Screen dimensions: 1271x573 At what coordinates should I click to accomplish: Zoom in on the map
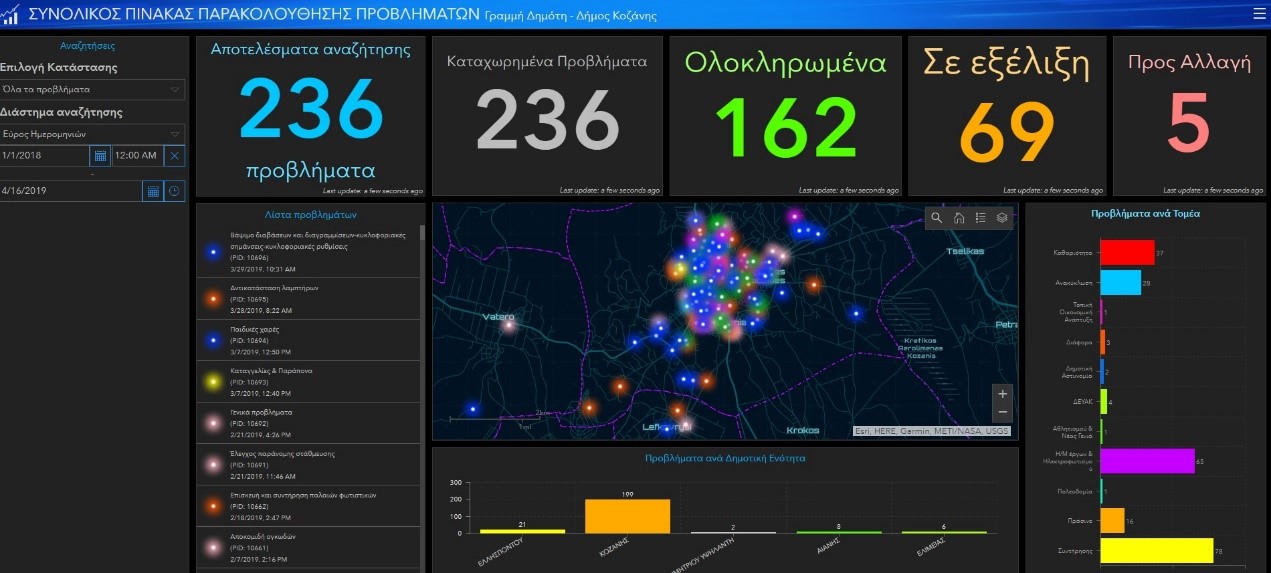(x=1002, y=394)
